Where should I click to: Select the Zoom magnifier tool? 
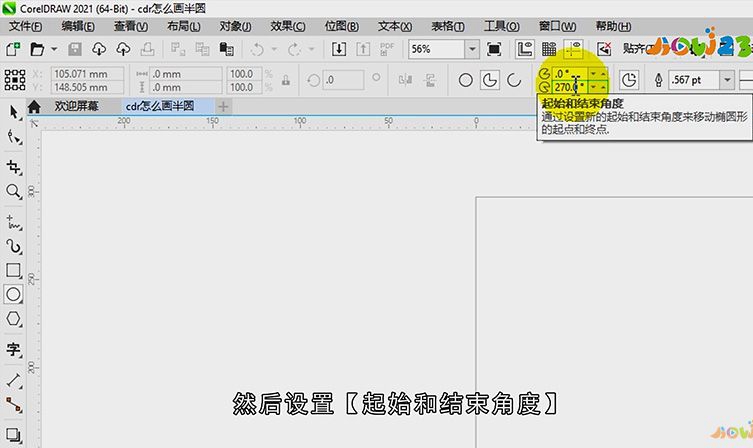click(13, 192)
